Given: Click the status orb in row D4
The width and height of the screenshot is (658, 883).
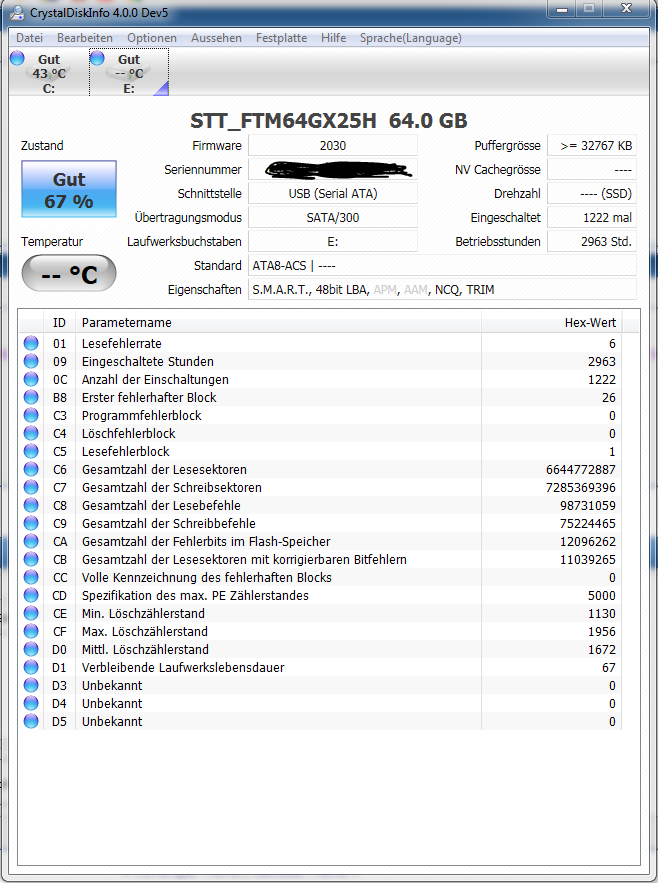Looking at the screenshot, I should [x=31, y=703].
